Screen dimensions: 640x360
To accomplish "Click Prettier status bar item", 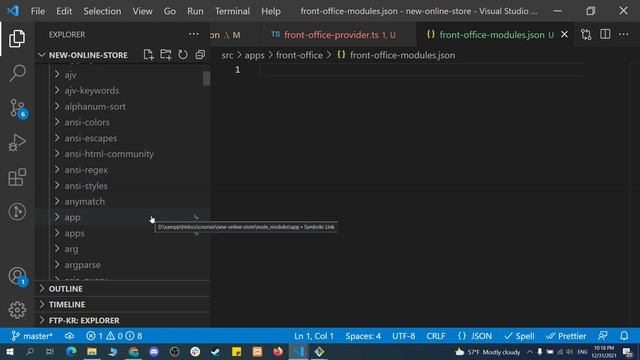I will point(566,336).
